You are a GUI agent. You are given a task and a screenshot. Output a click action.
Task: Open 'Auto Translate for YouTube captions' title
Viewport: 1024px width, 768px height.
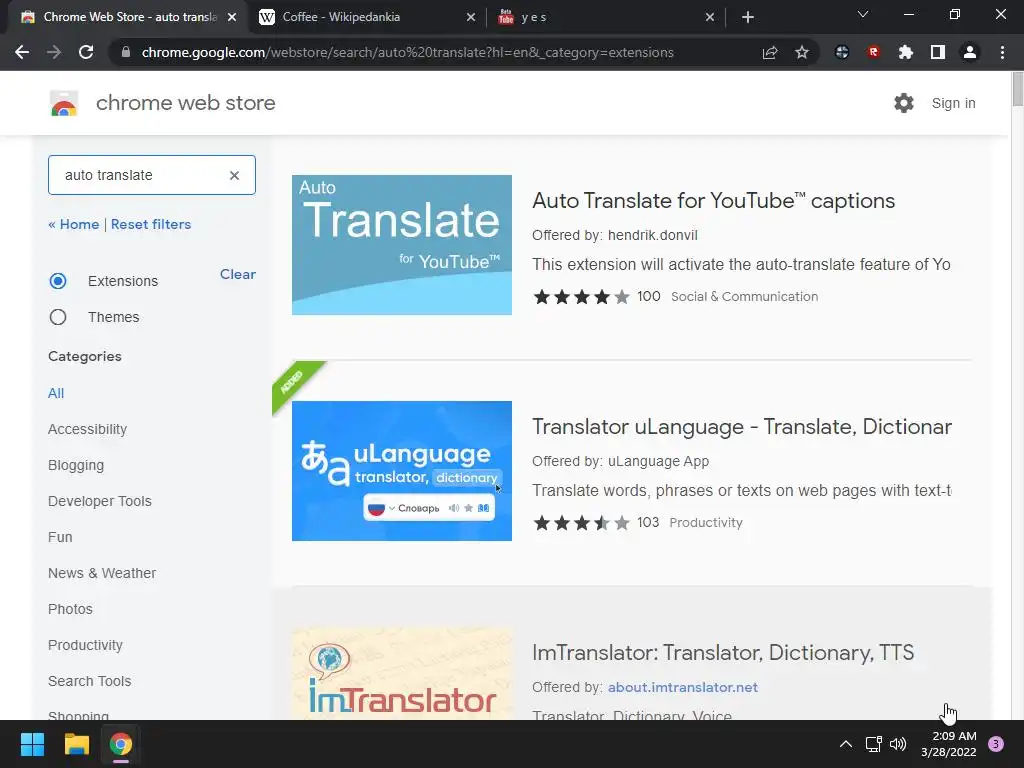713,200
